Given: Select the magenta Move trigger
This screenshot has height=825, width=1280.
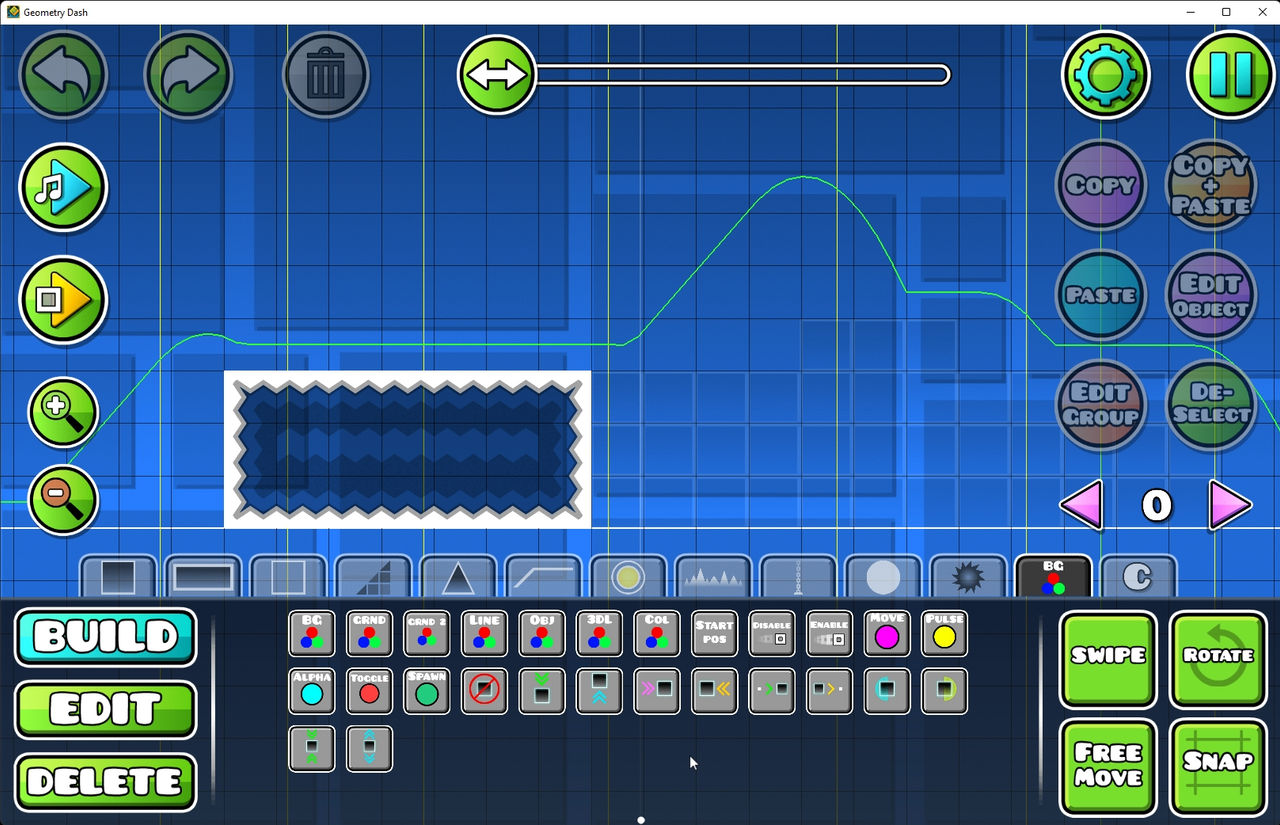Looking at the screenshot, I should (x=887, y=633).
